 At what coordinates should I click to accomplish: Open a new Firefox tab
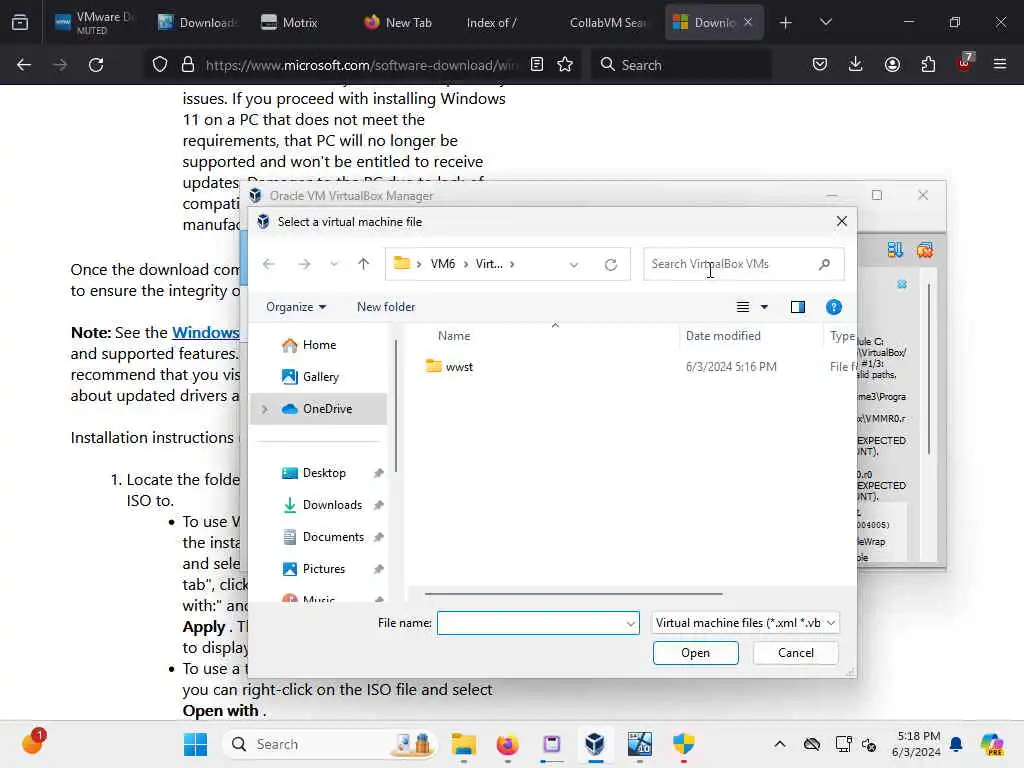786,22
